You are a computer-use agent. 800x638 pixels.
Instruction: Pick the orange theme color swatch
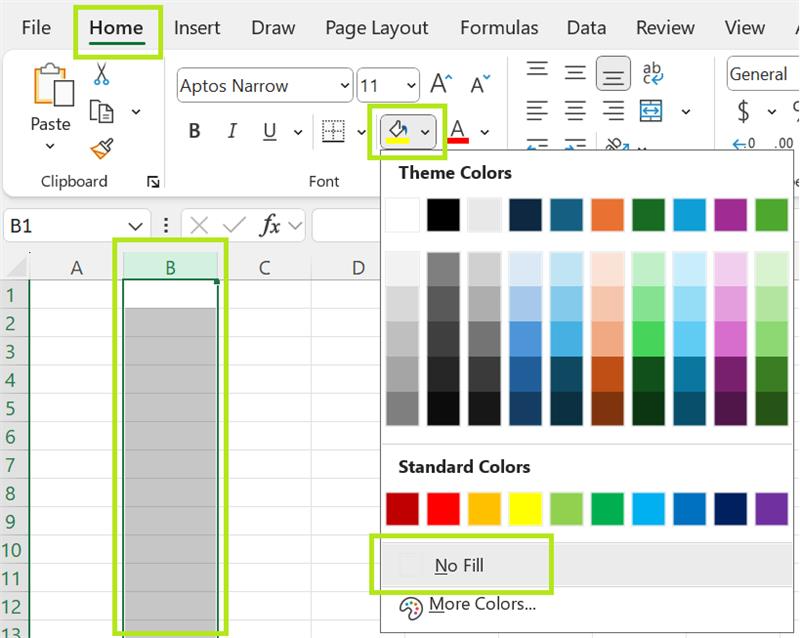click(607, 215)
